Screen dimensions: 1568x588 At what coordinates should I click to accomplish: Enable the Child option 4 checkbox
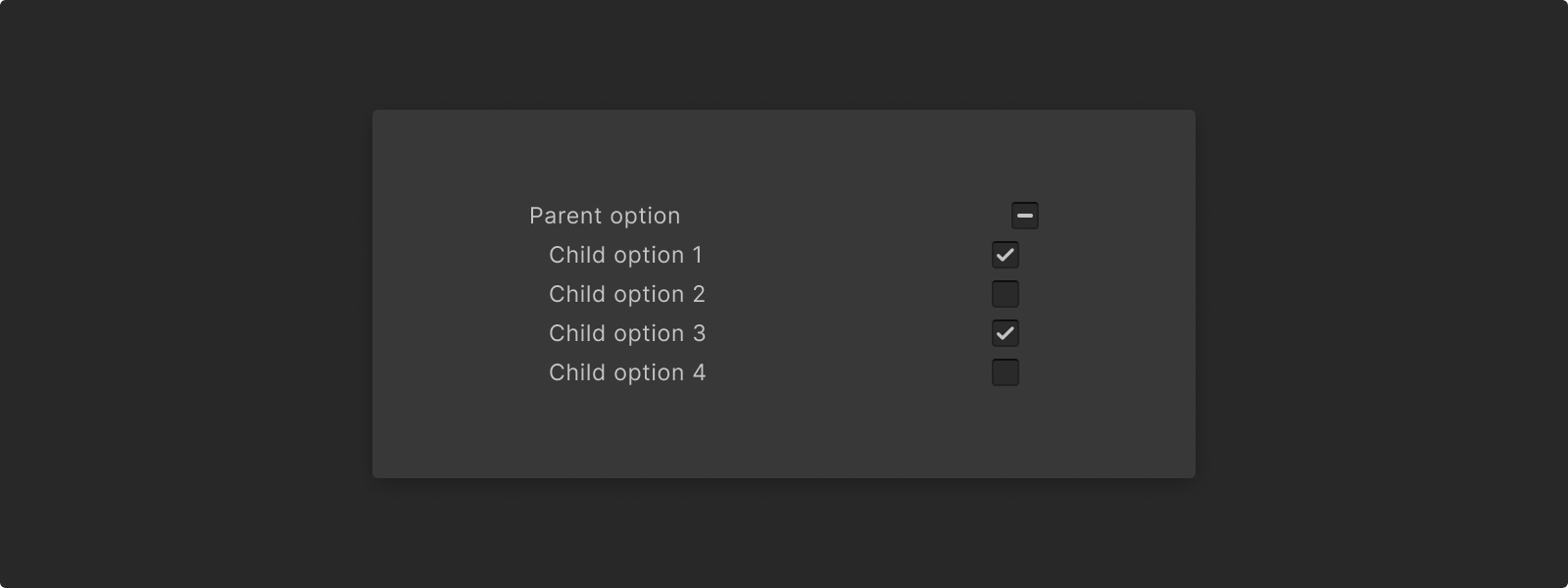click(x=1005, y=372)
